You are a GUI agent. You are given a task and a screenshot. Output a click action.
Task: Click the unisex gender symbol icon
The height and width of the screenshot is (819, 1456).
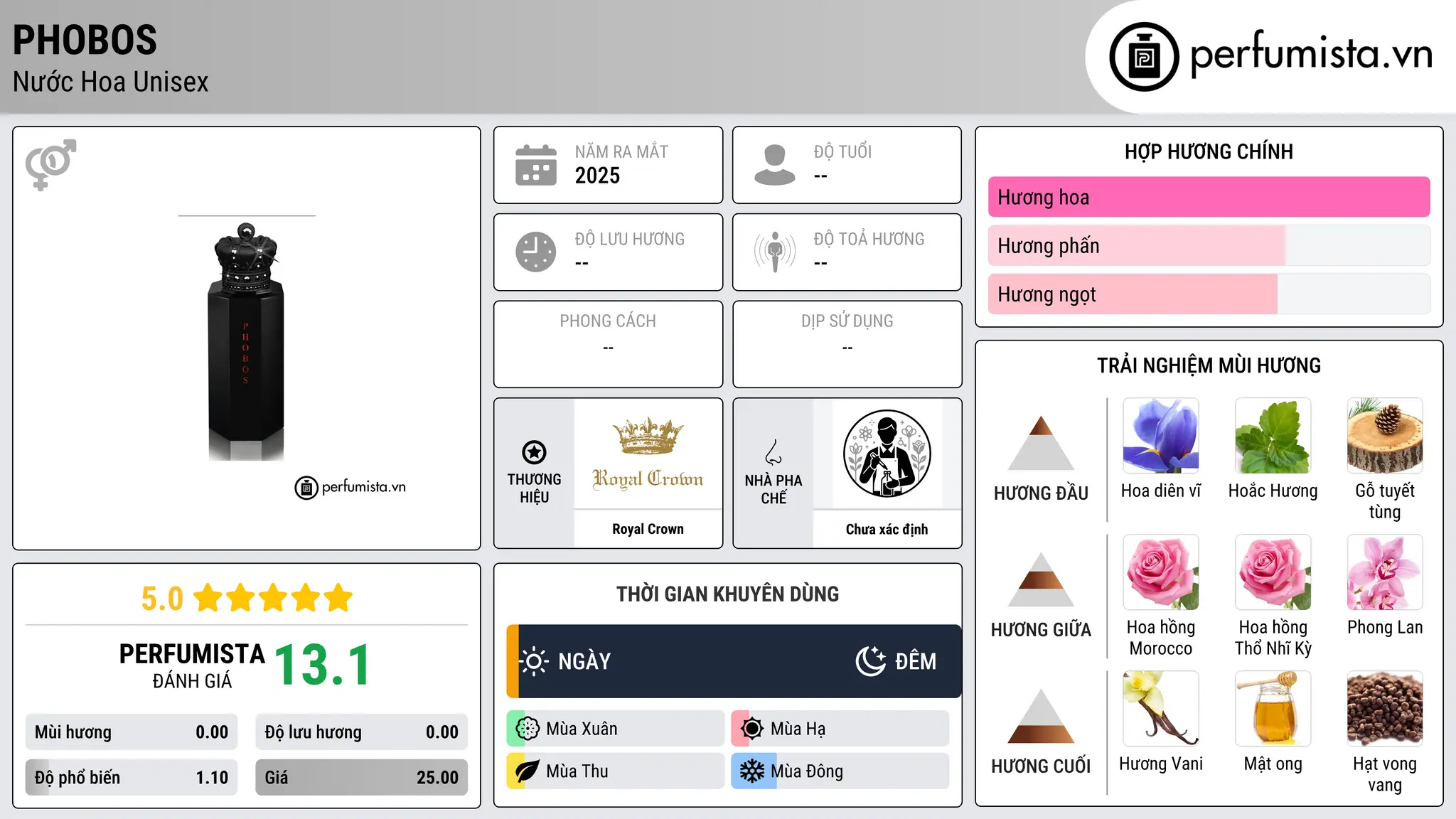pyautogui.click(x=50, y=164)
